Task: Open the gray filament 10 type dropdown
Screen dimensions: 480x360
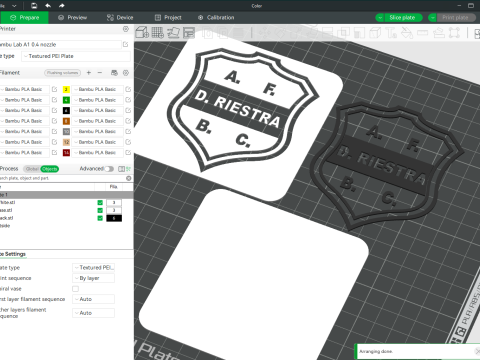Action: 97,132
